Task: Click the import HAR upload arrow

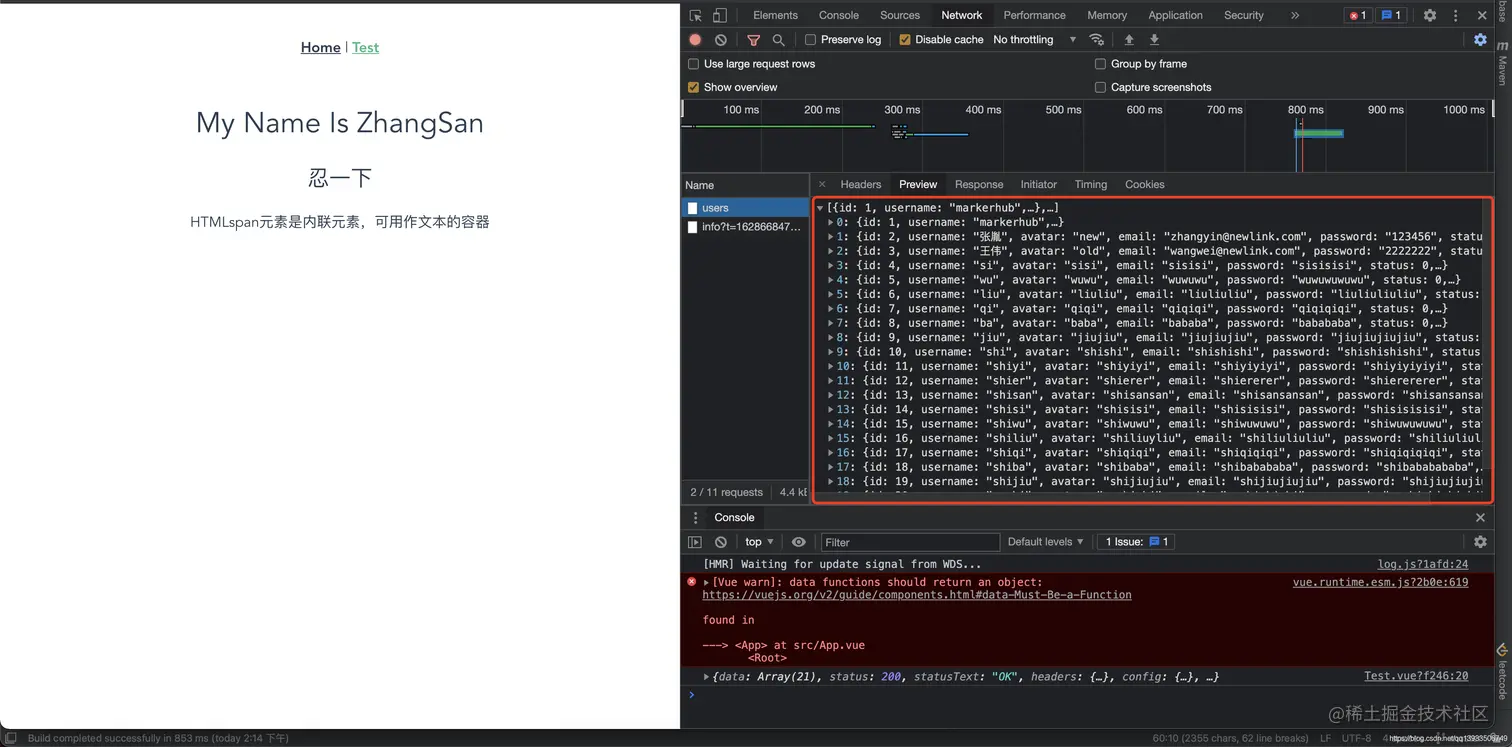Action: pos(1129,40)
